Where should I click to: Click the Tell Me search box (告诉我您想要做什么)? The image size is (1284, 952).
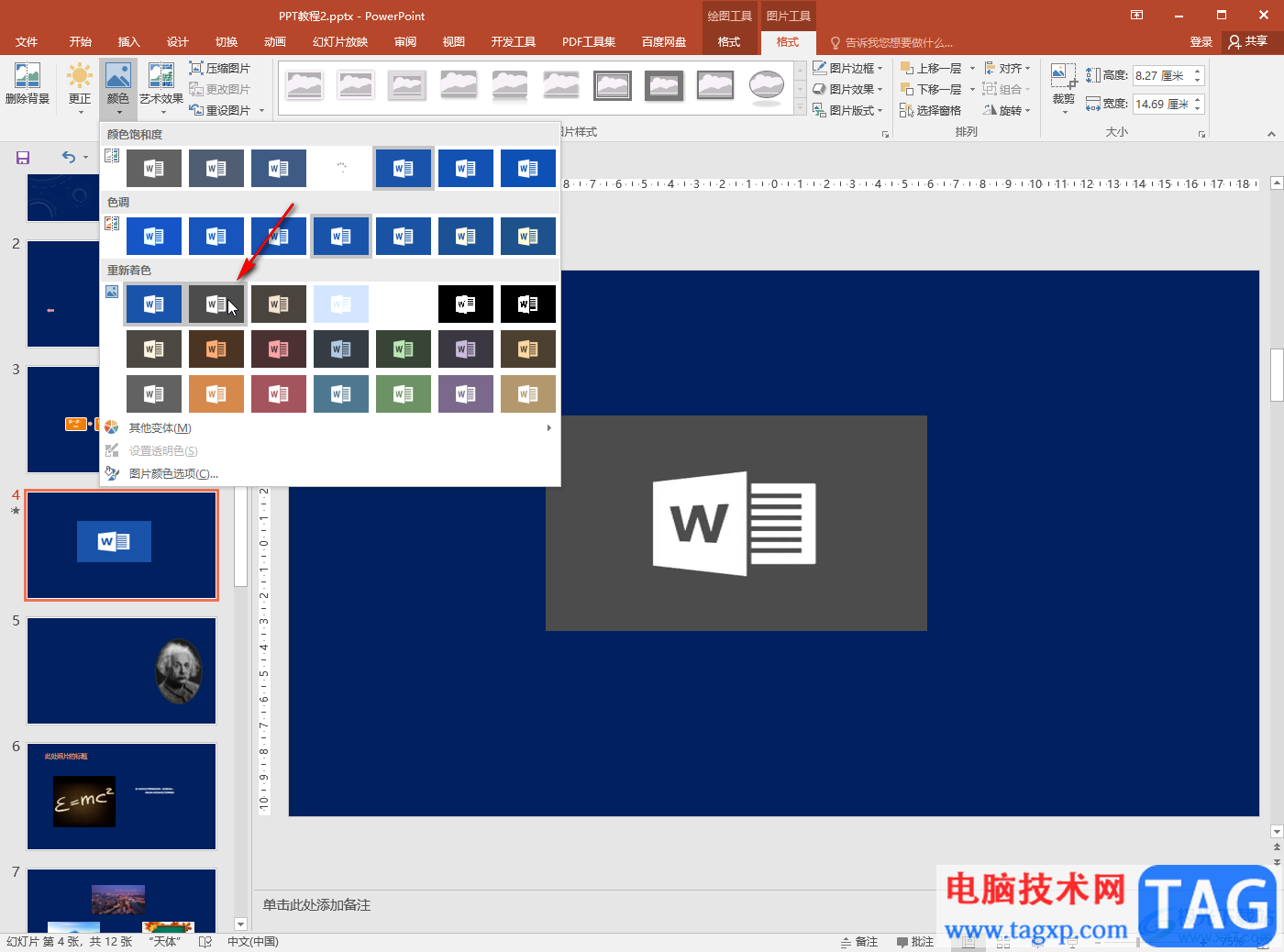[891, 42]
